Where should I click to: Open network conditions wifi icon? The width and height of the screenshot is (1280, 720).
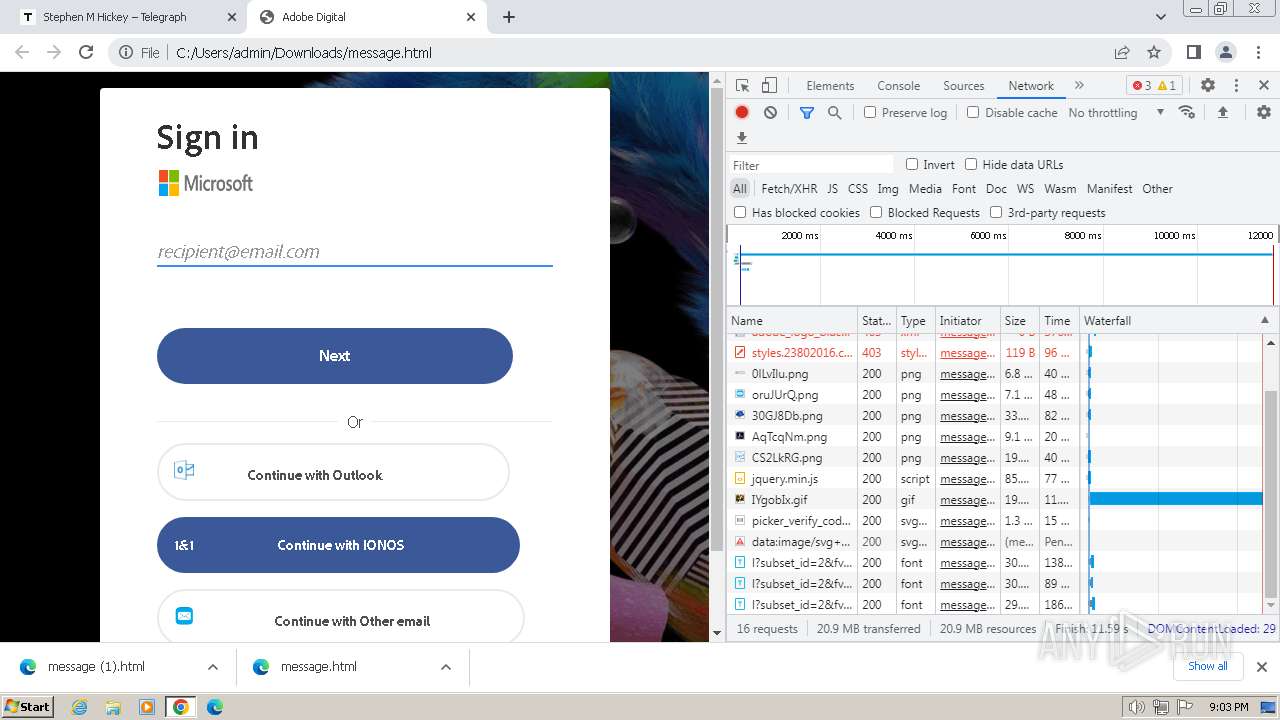(x=1187, y=112)
